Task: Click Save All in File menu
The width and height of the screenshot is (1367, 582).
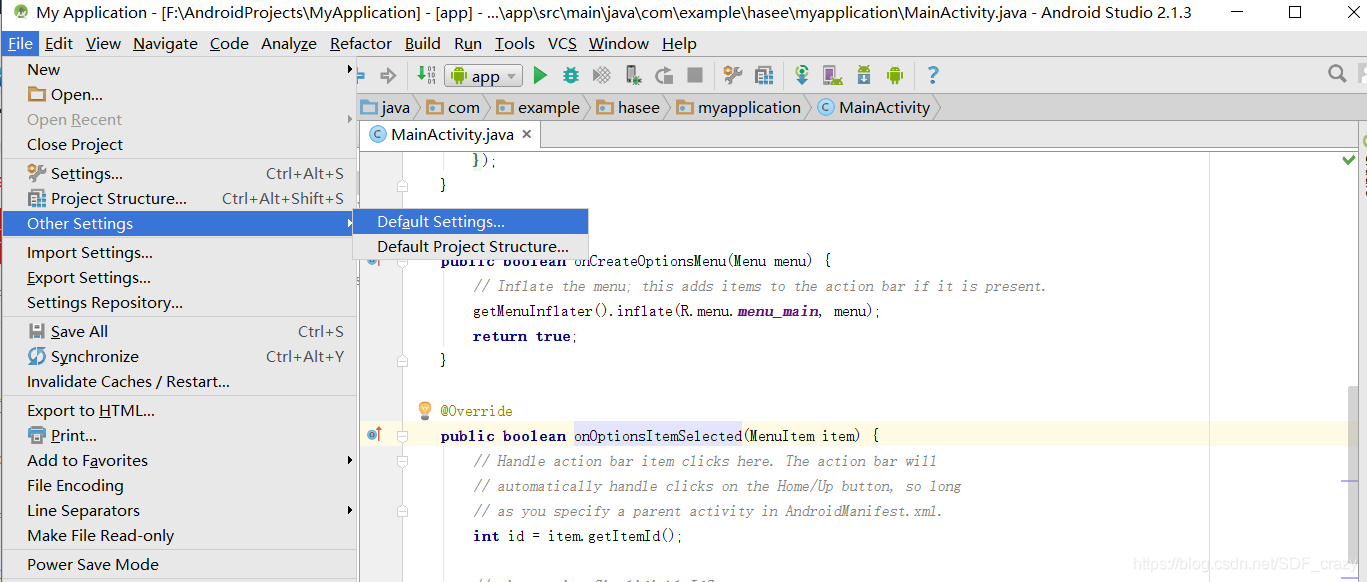Action: point(180,332)
